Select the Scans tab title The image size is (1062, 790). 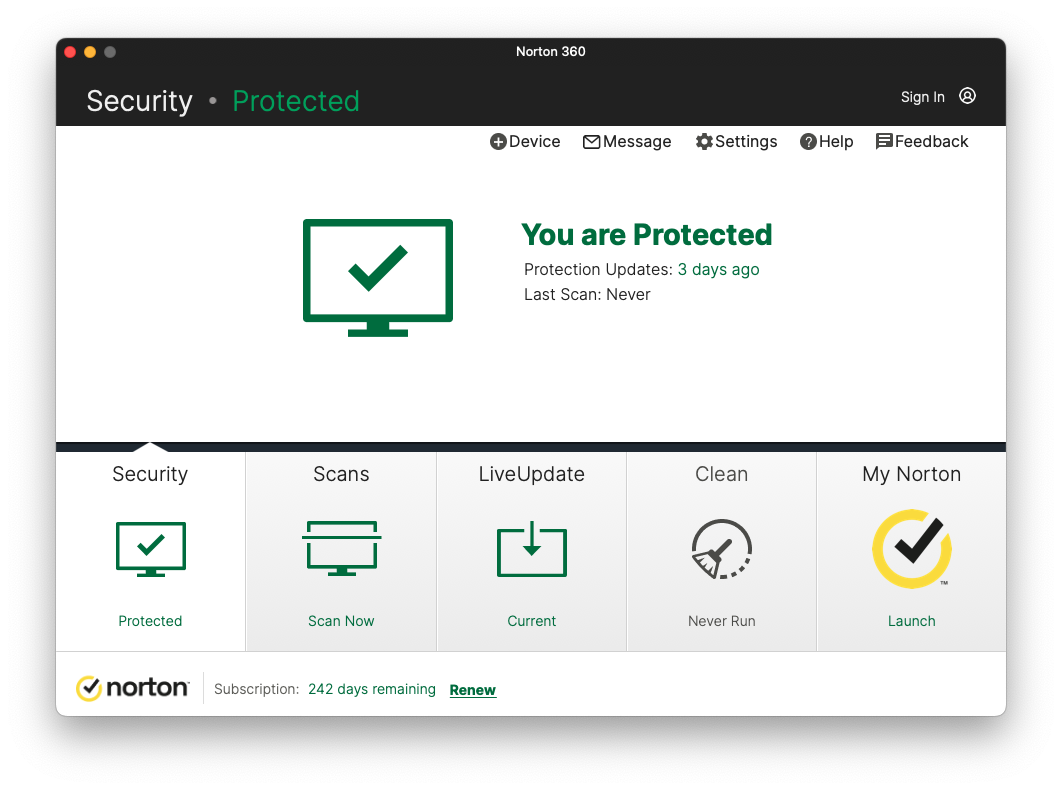coord(341,474)
